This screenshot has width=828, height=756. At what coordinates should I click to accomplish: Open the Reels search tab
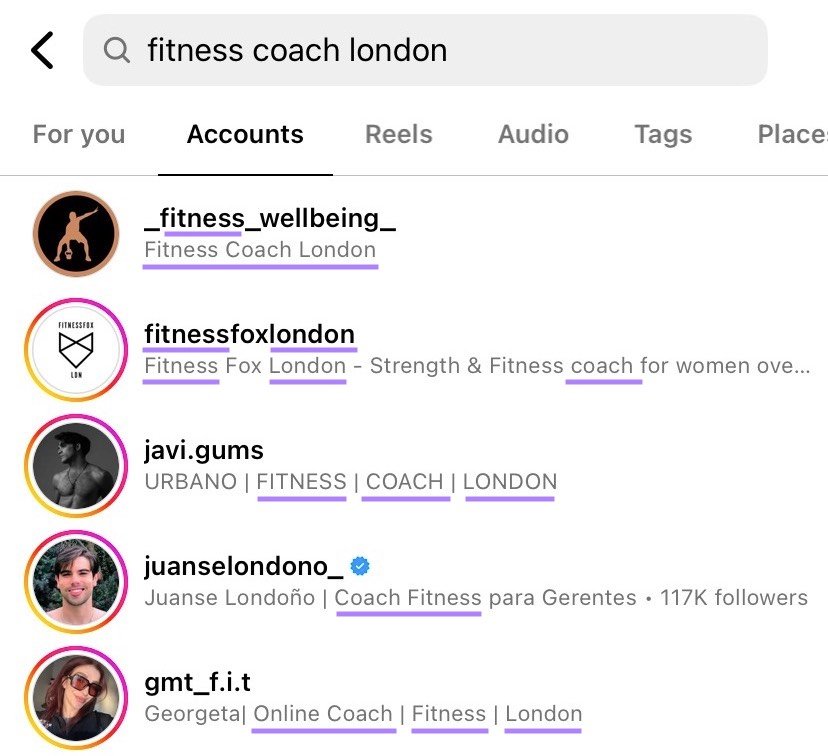click(x=398, y=133)
